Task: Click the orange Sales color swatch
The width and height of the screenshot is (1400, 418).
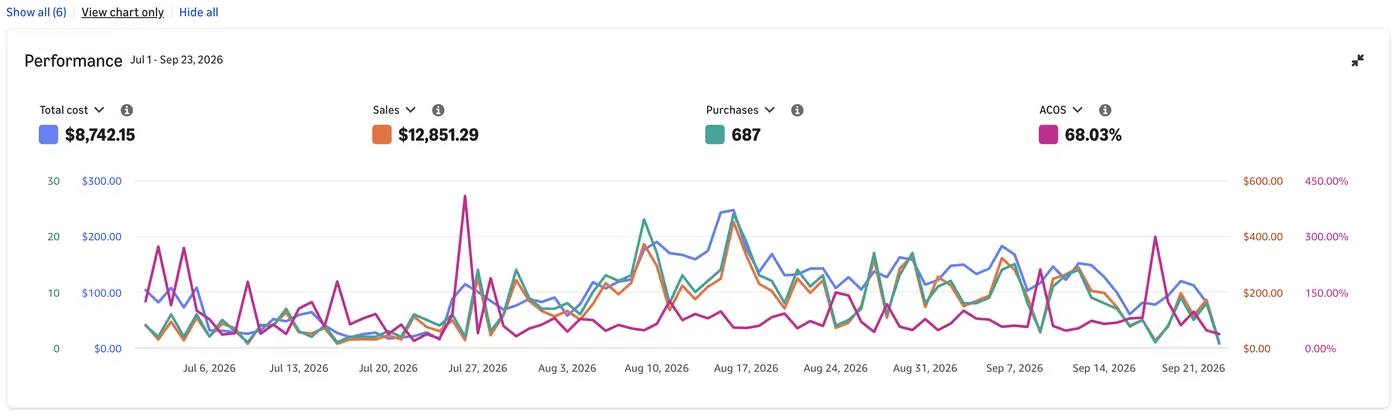Action: 381,134
